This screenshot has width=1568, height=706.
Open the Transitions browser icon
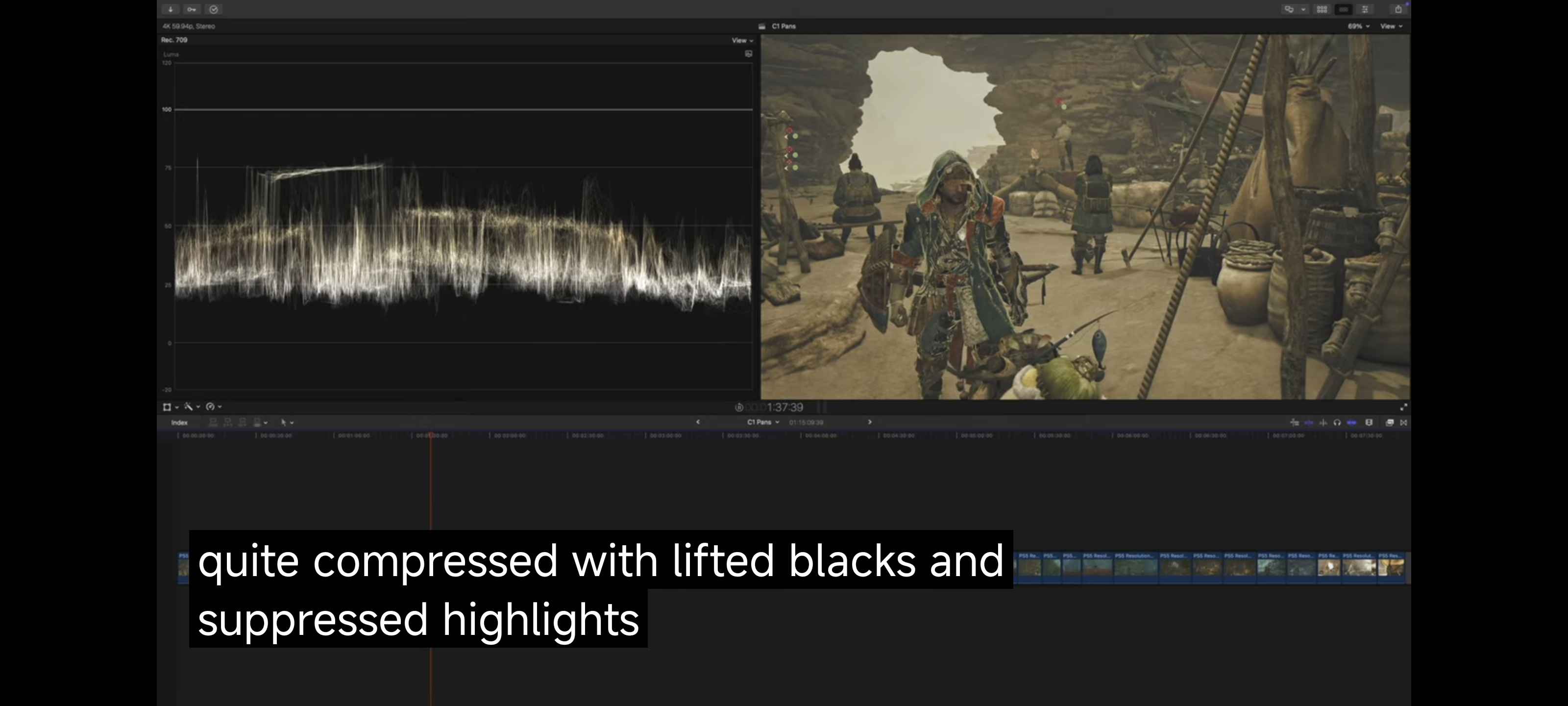coord(1404,423)
